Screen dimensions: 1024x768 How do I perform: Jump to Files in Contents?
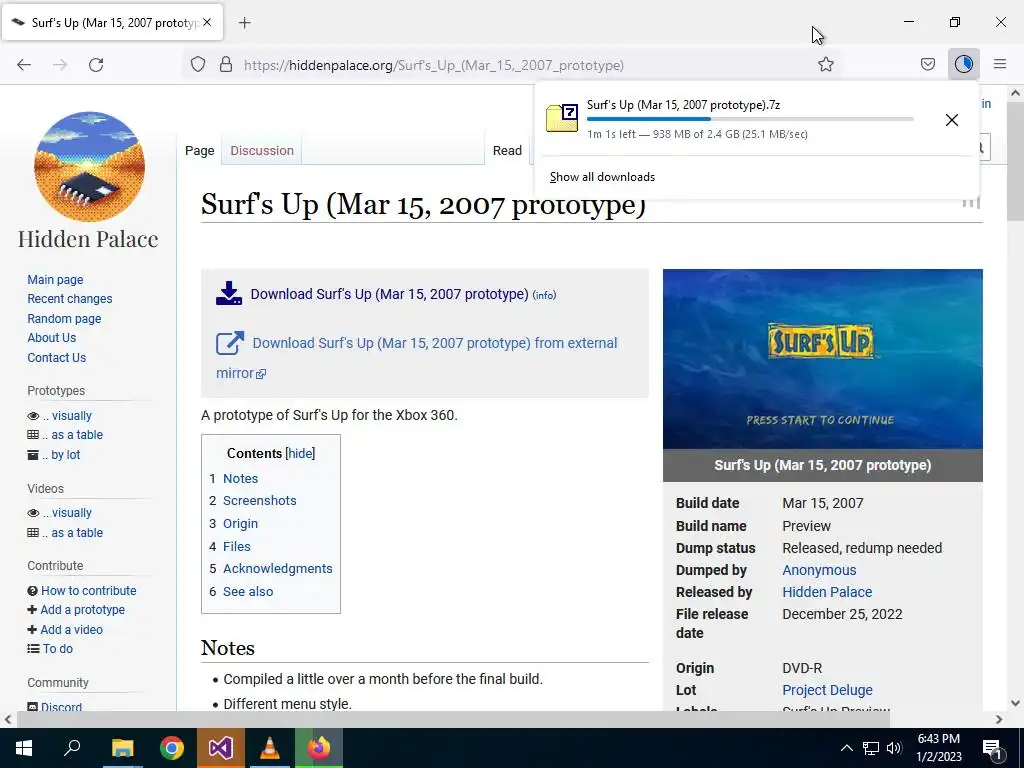tap(236, 547)
